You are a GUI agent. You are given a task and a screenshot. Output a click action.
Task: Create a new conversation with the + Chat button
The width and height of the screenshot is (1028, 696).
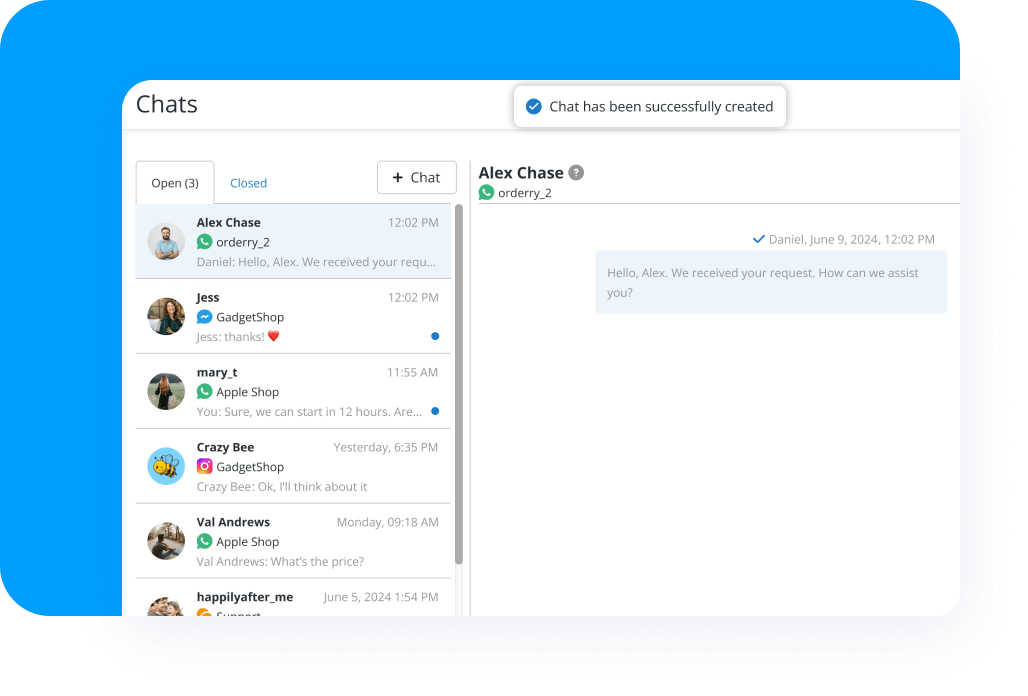[416, 177]
